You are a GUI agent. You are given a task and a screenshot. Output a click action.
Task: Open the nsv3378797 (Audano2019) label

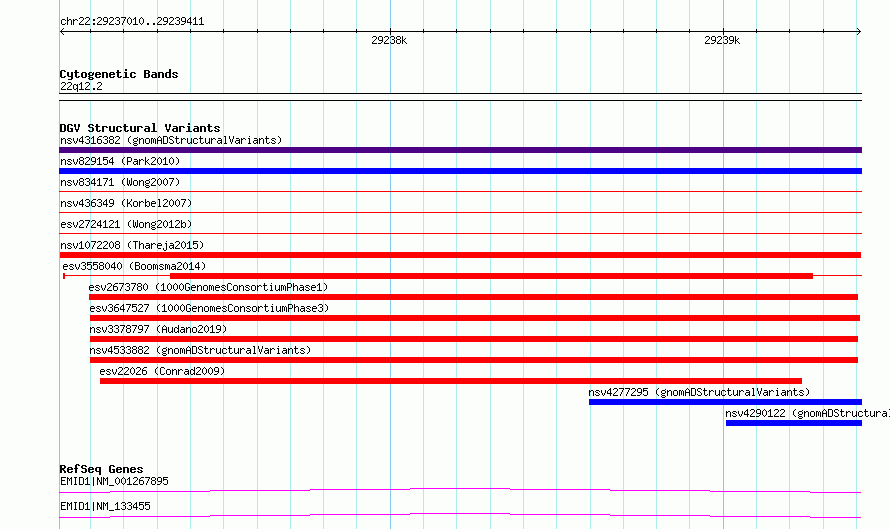(x=158, y=329)
